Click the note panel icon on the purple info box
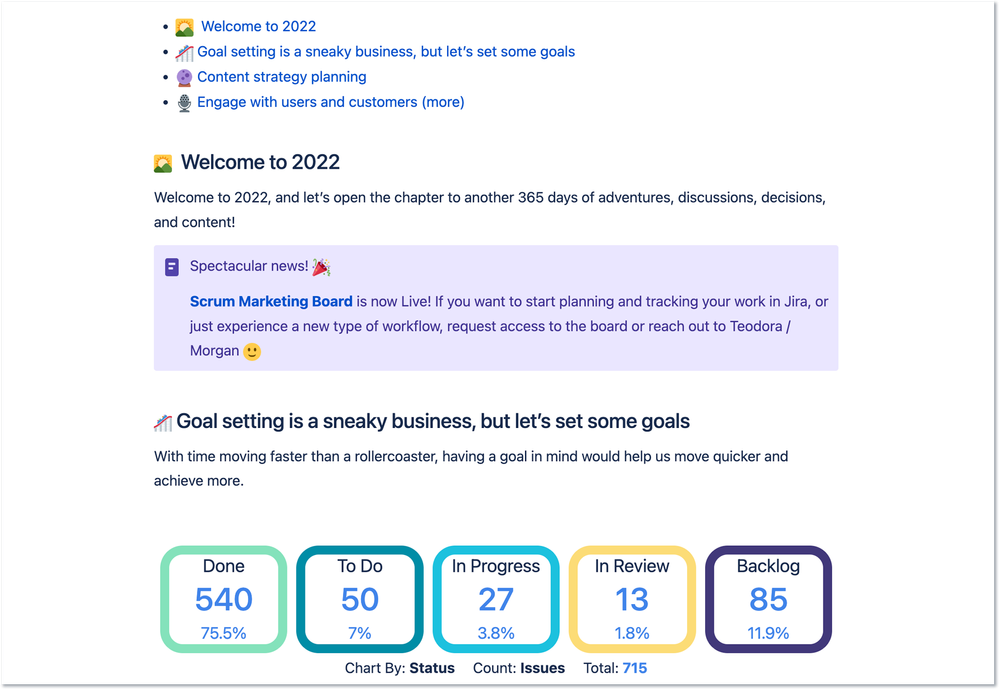Screen dimensions: 999x689 [171, 267]
